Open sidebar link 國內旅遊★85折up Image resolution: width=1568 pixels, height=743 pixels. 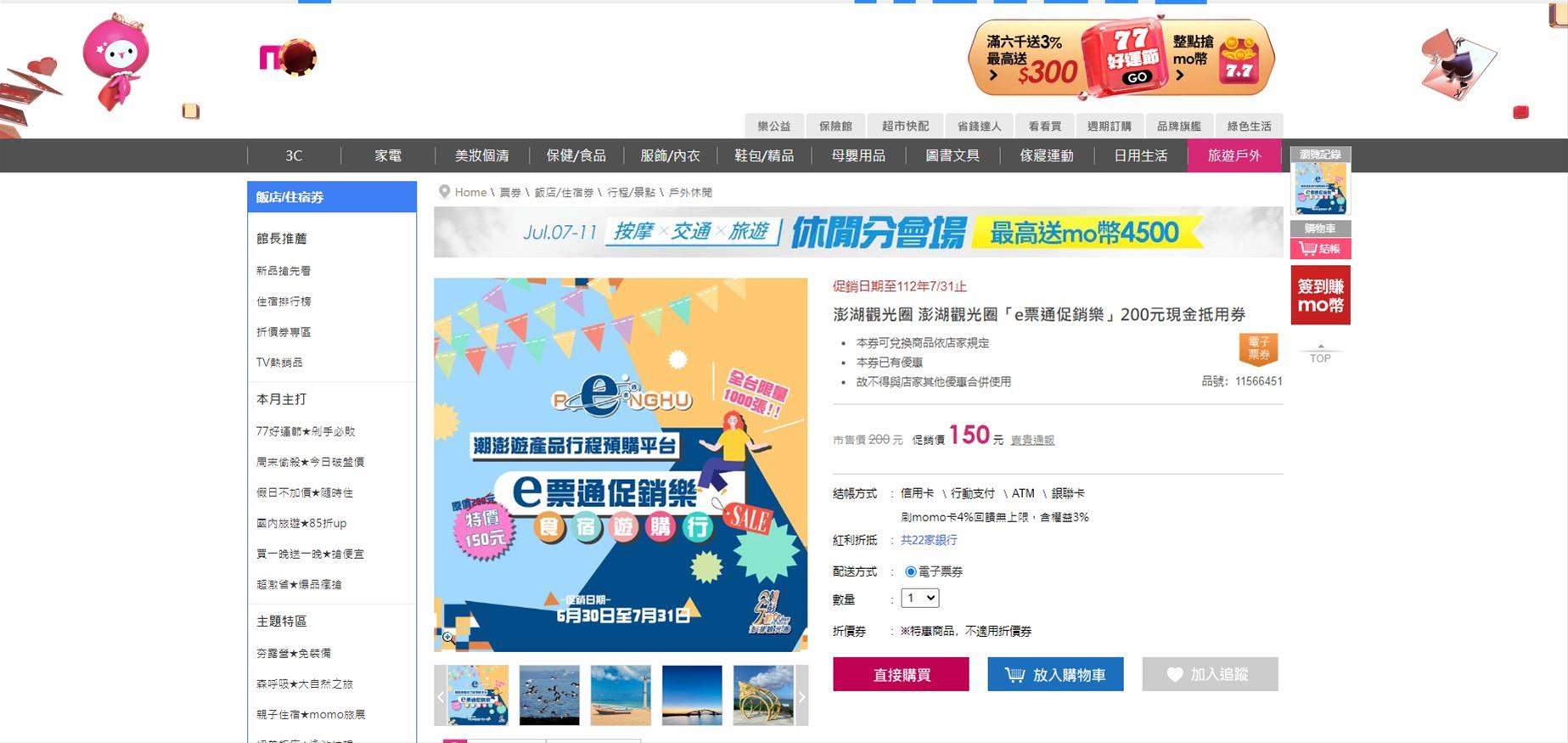[x=301, y=523]
